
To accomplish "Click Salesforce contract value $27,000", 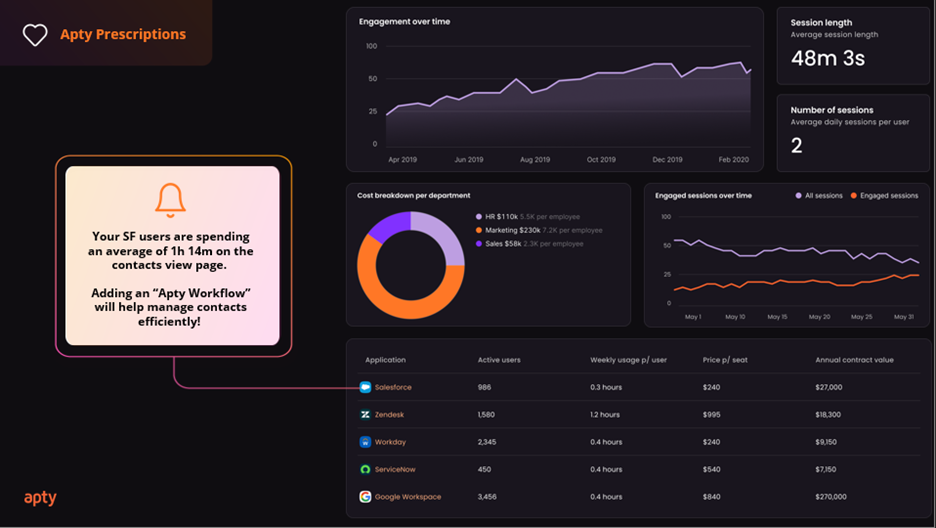I will (x=829, y=387).
